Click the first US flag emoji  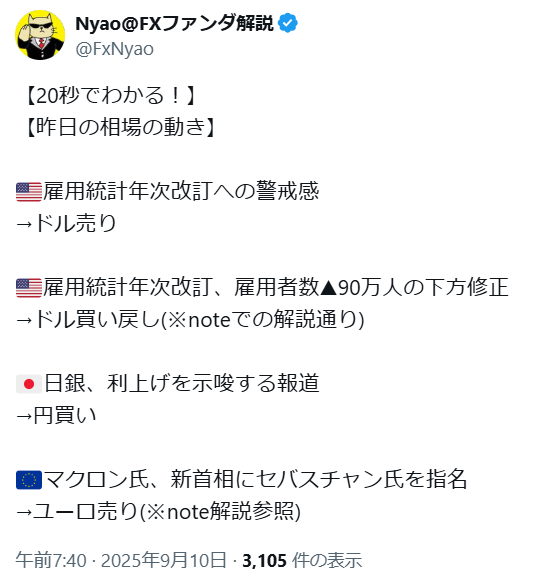point(29,192)
